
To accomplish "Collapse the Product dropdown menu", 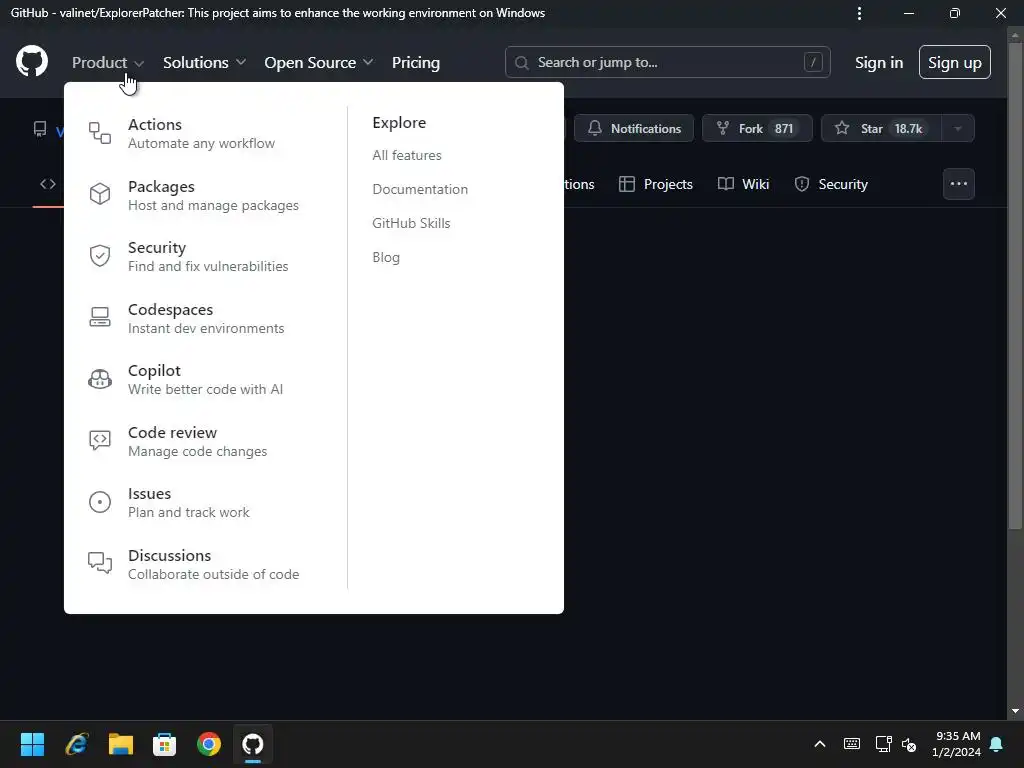I will point(108,63).
